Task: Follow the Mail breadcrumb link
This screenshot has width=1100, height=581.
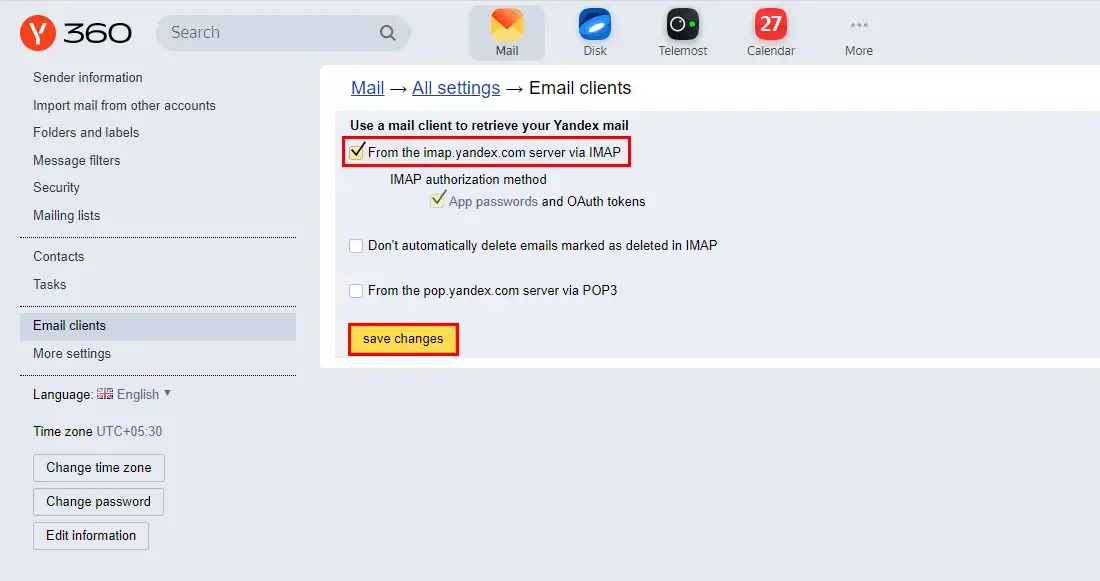Action: click(x=368, y=88)
